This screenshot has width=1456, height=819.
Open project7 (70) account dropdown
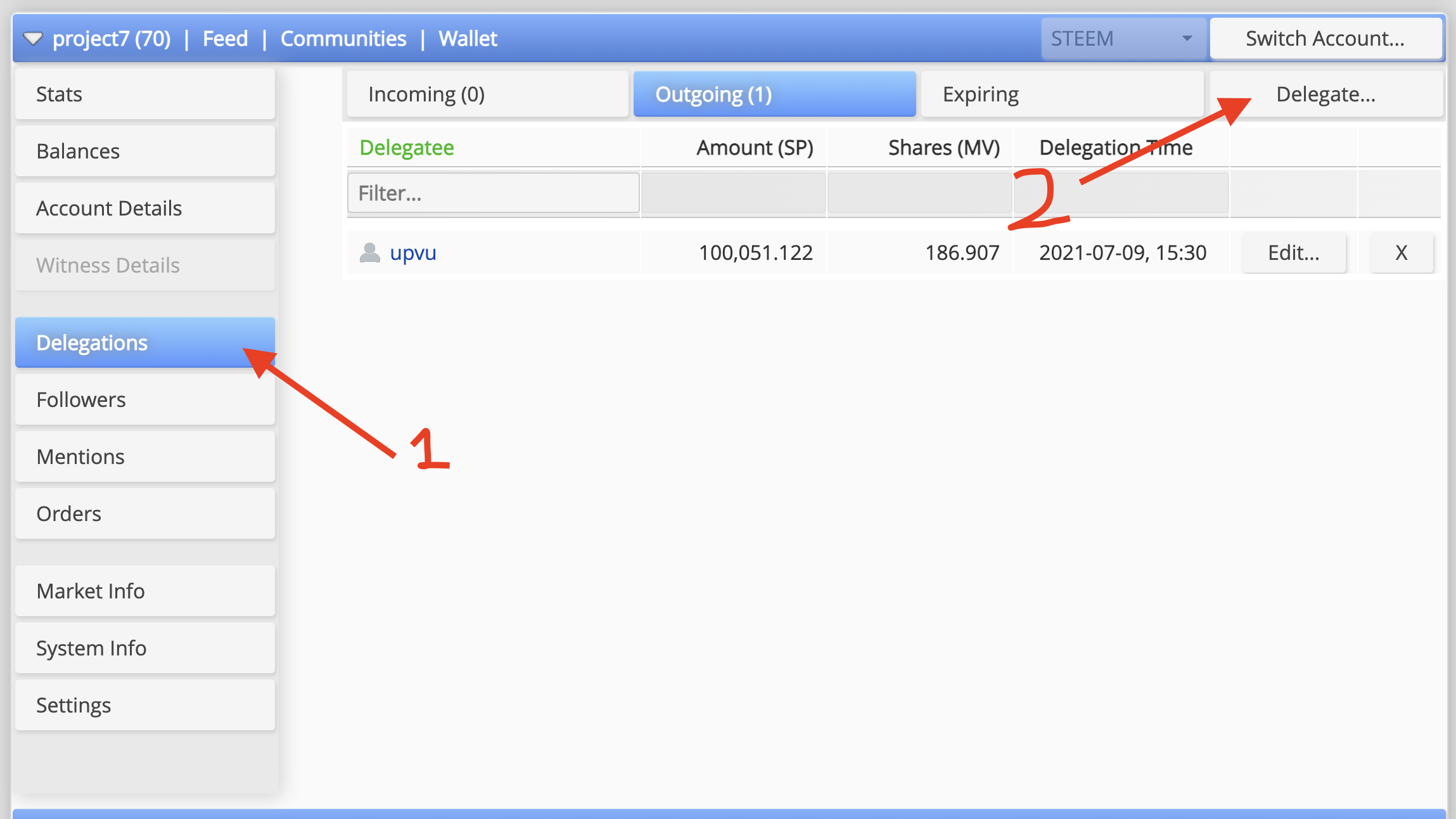tap(112, 39)
